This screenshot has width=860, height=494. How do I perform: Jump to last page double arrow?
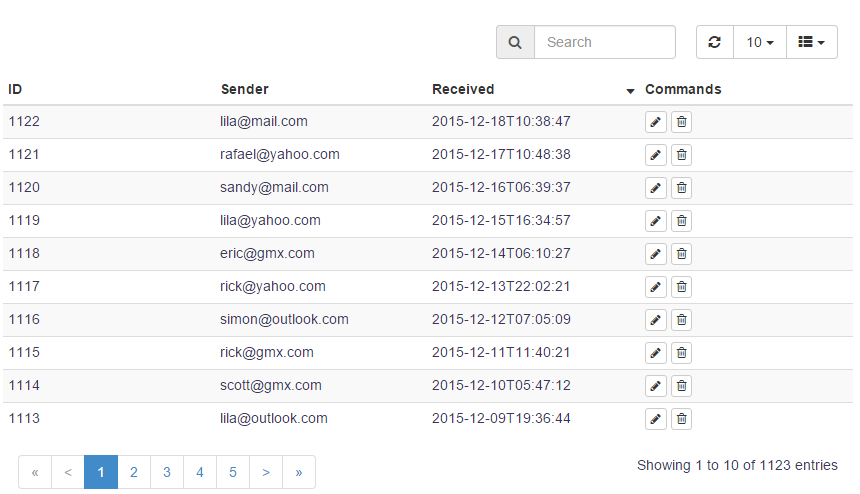299,472
